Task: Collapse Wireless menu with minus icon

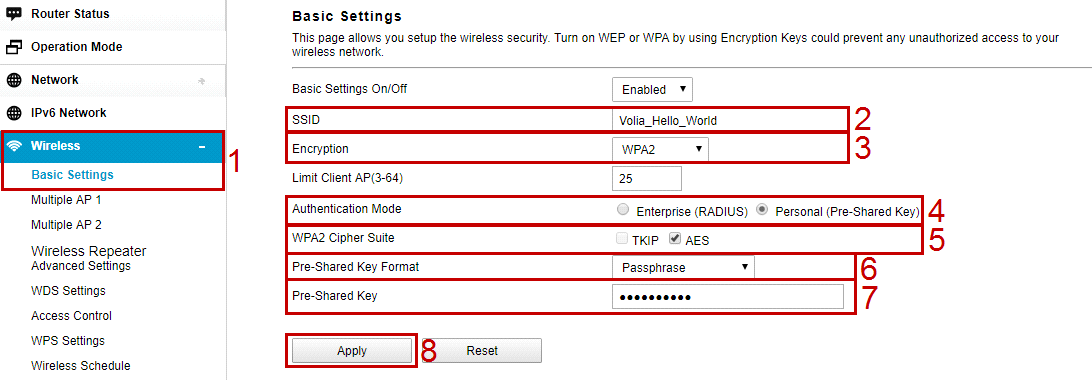Action: pyautogui.click(x=202, y=147)
